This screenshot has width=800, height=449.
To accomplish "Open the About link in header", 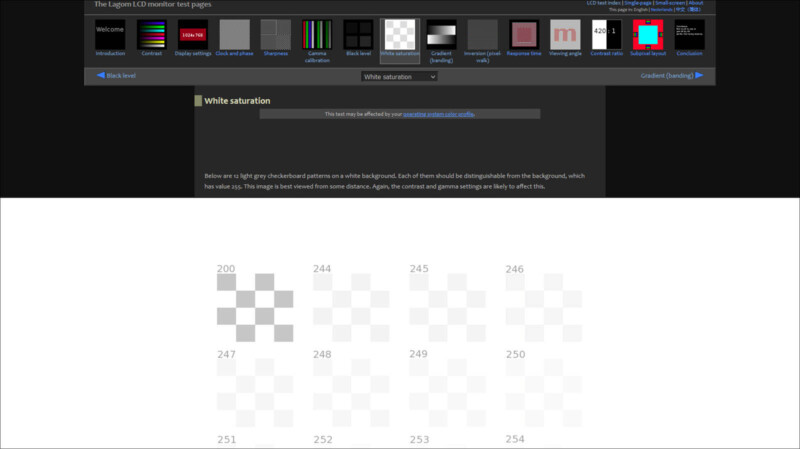I will tap(695, 3).
